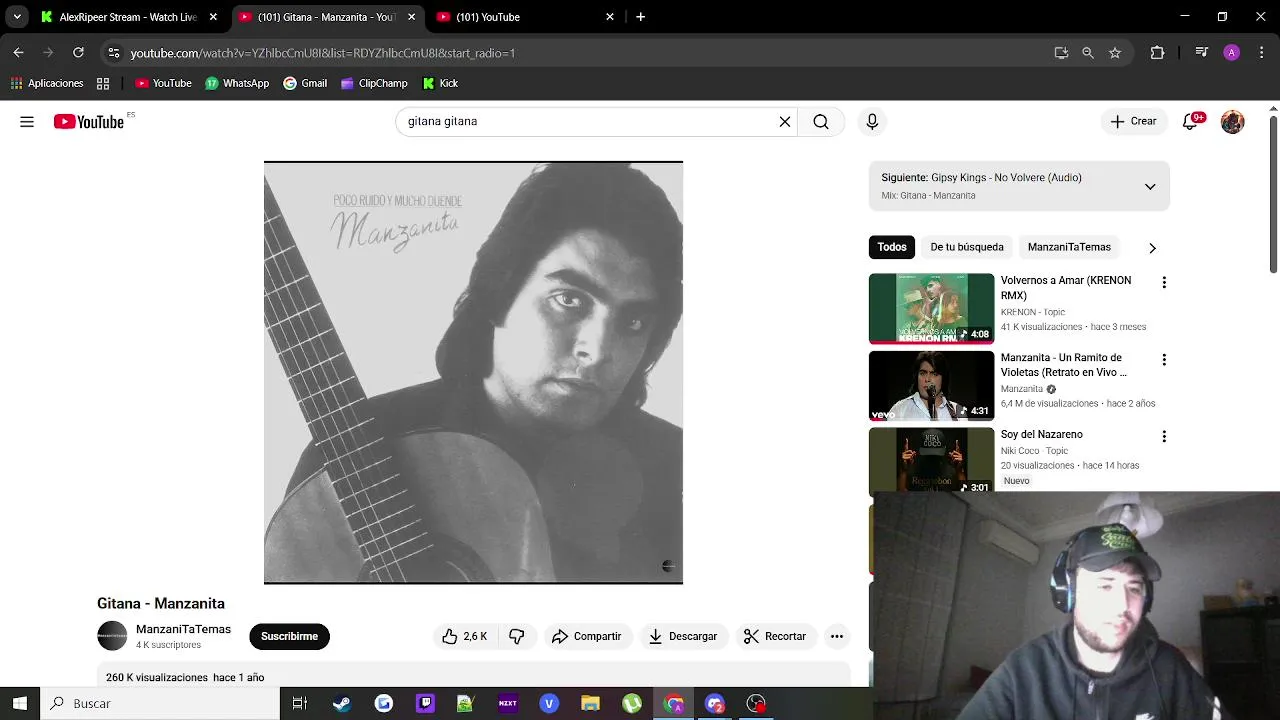Open Discord from the taskbar
This screenshot has width=1280, height=720.
(714, 704)
